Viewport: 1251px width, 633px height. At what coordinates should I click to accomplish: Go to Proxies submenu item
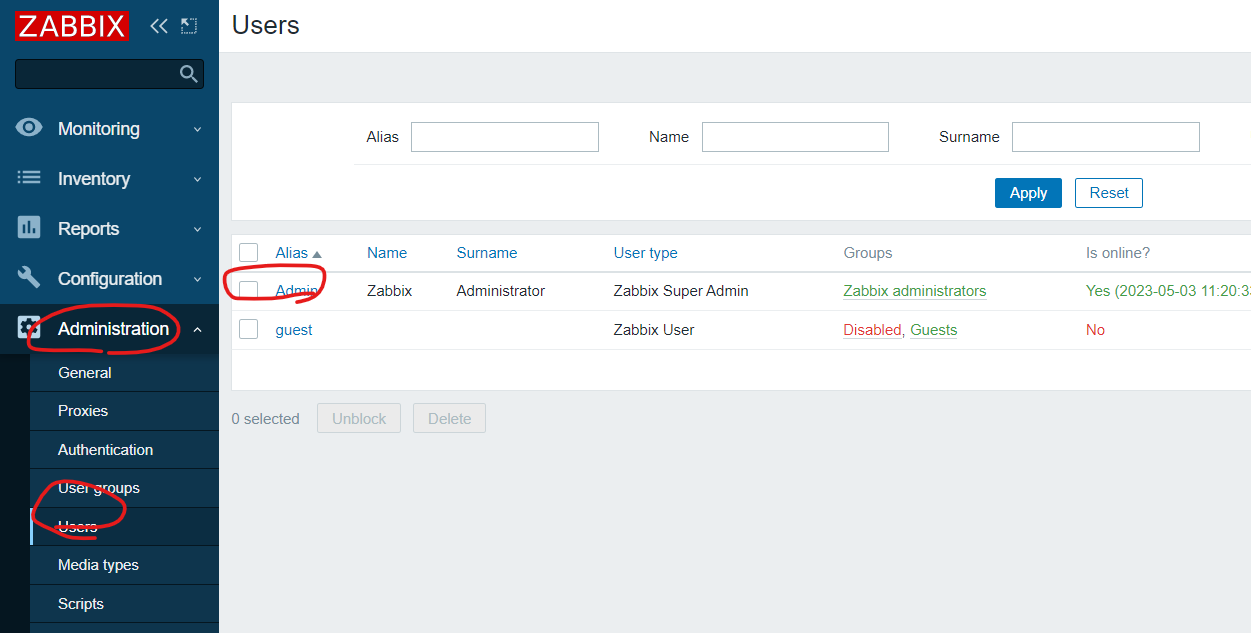[124, 411]
